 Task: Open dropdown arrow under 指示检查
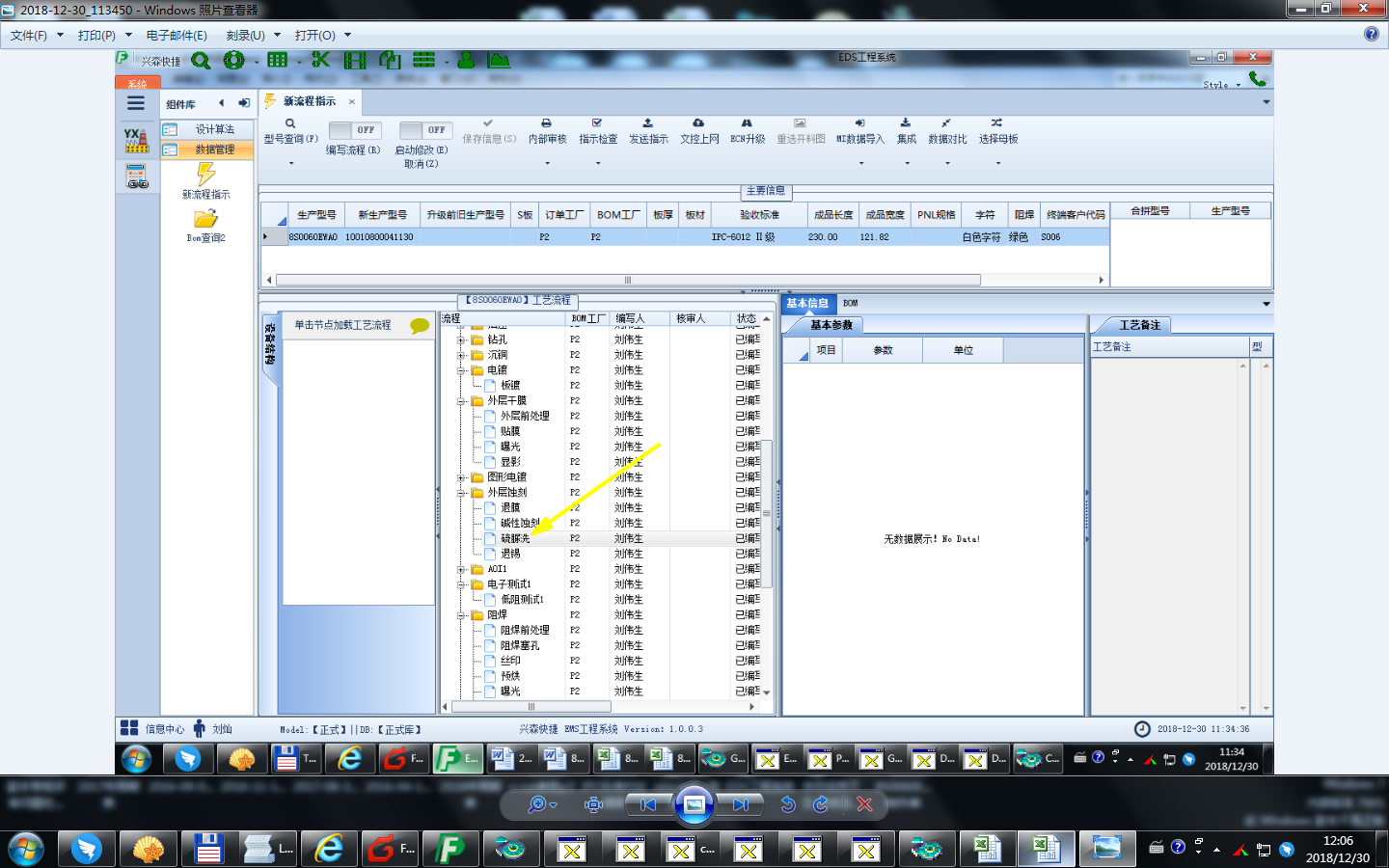tap(597, 163)
